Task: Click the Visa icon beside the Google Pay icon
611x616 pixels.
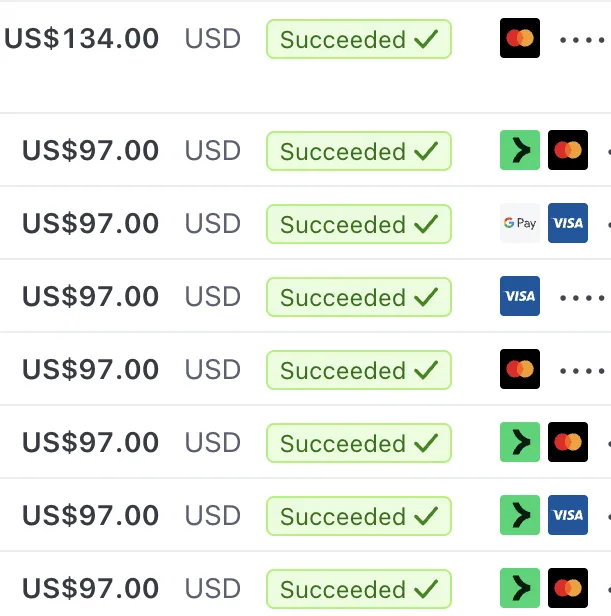Action: tap(568, 223)
